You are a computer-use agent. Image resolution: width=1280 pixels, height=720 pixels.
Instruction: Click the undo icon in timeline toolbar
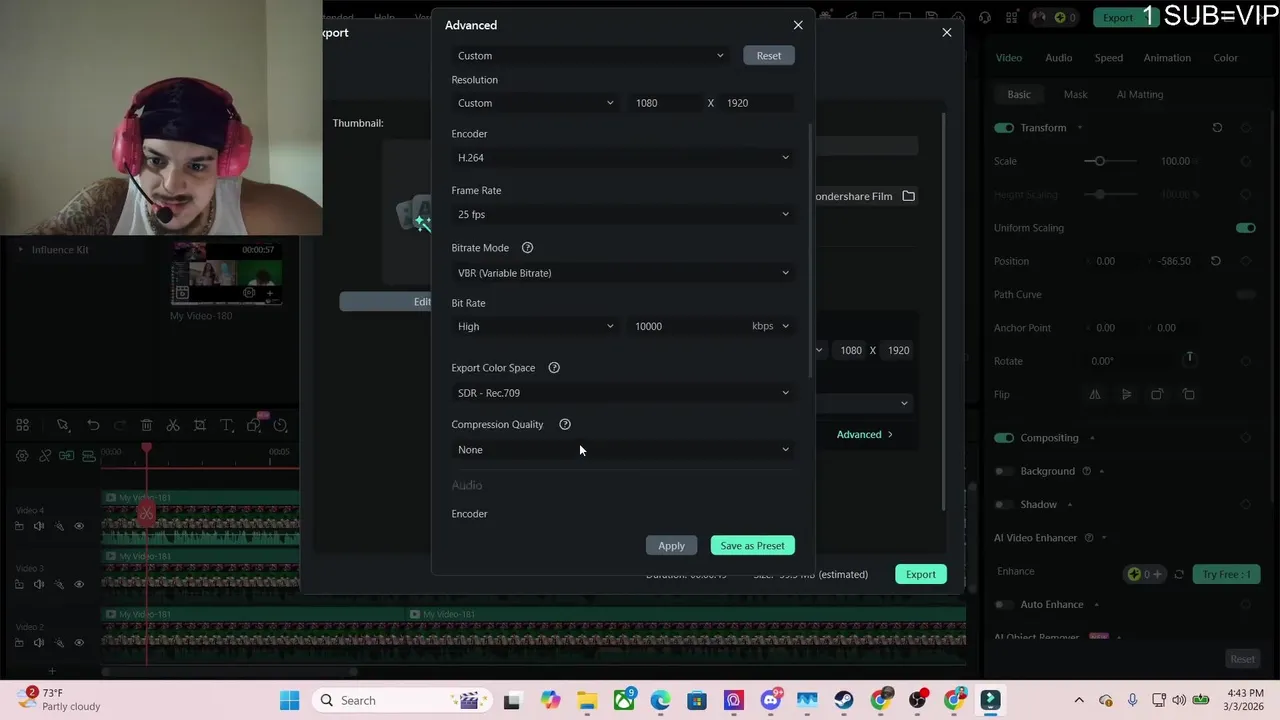point(93,425)
